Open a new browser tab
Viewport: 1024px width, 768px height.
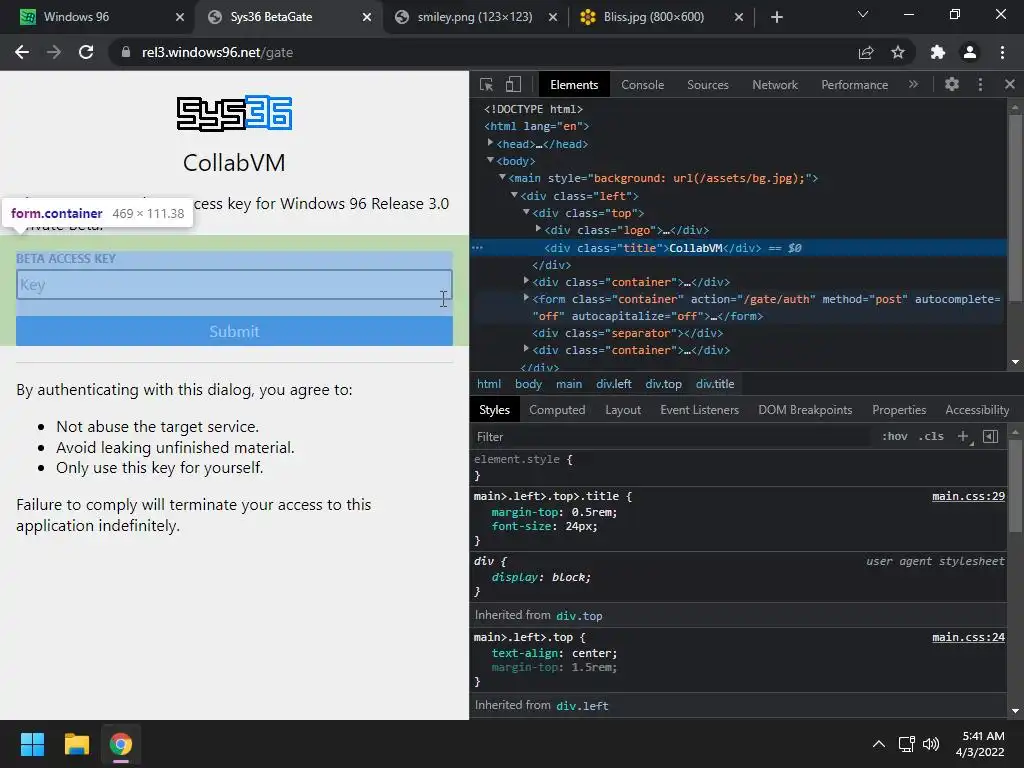coord(776,17)
